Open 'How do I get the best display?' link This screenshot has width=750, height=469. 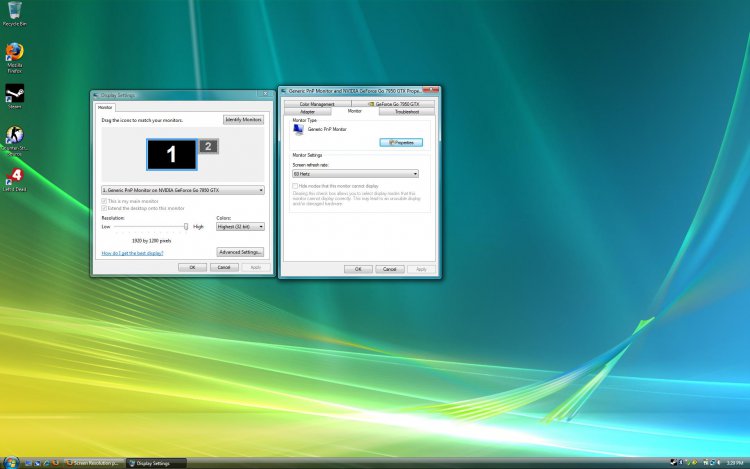pos(133,254)
